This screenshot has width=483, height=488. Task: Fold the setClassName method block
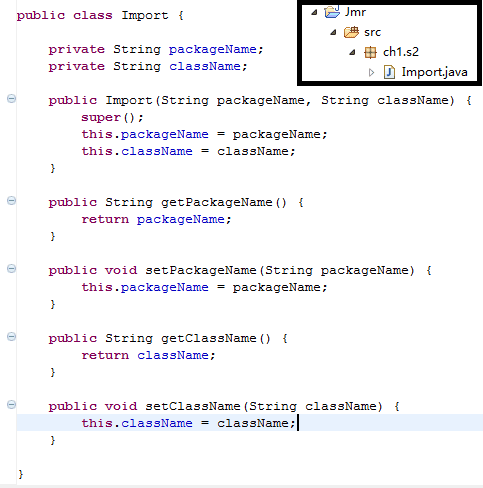click(x=11, y=405)
